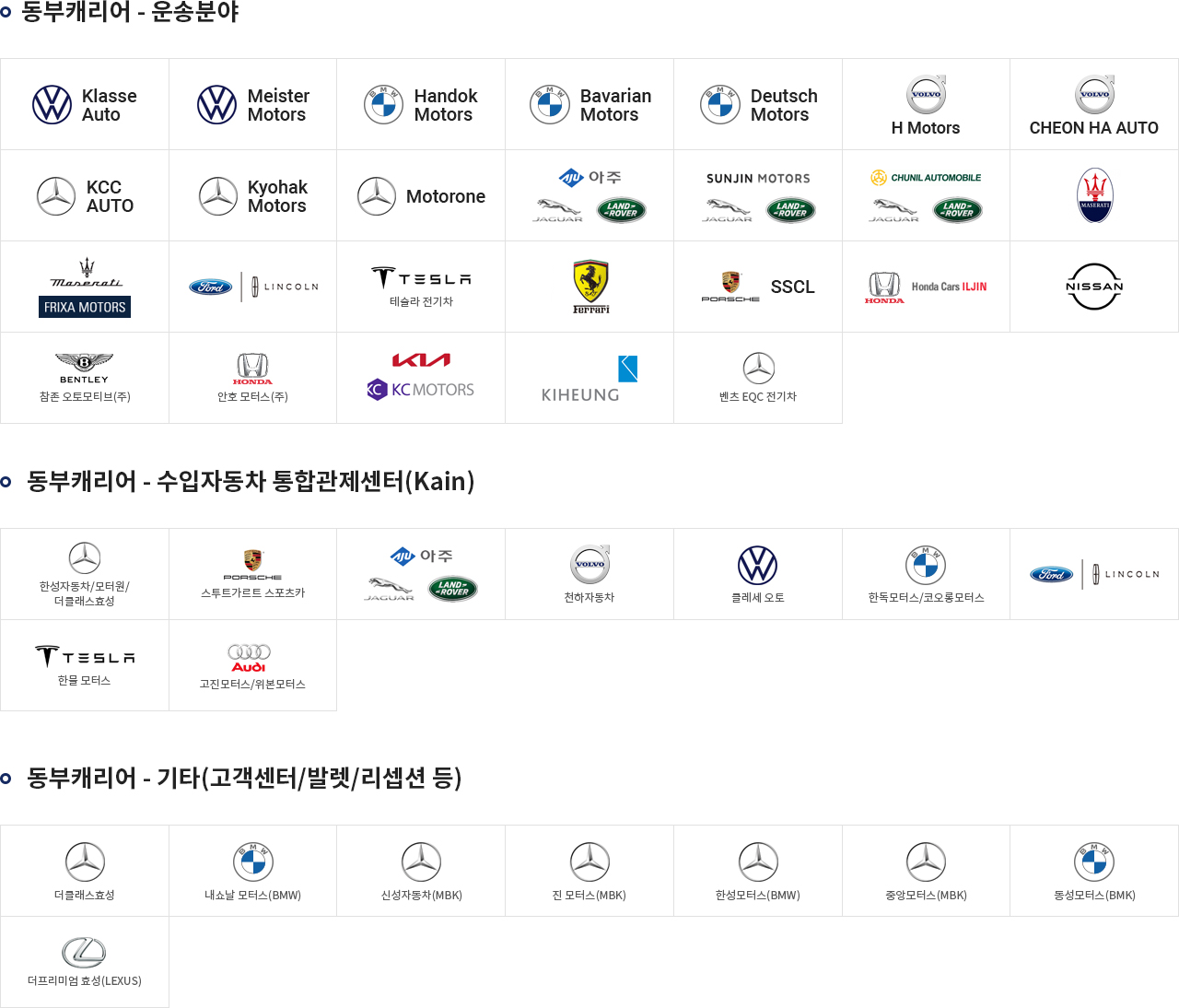Select the 스투트가르트 스포츠카 Porsche logo
This screenshot has height=1008, width=1179.
[x=252, y=565]
